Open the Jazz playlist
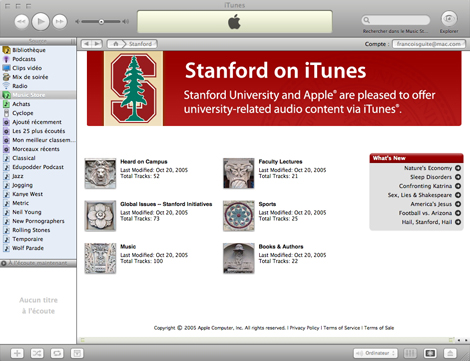This screenshot has height=361, width=470. point(38,176)
